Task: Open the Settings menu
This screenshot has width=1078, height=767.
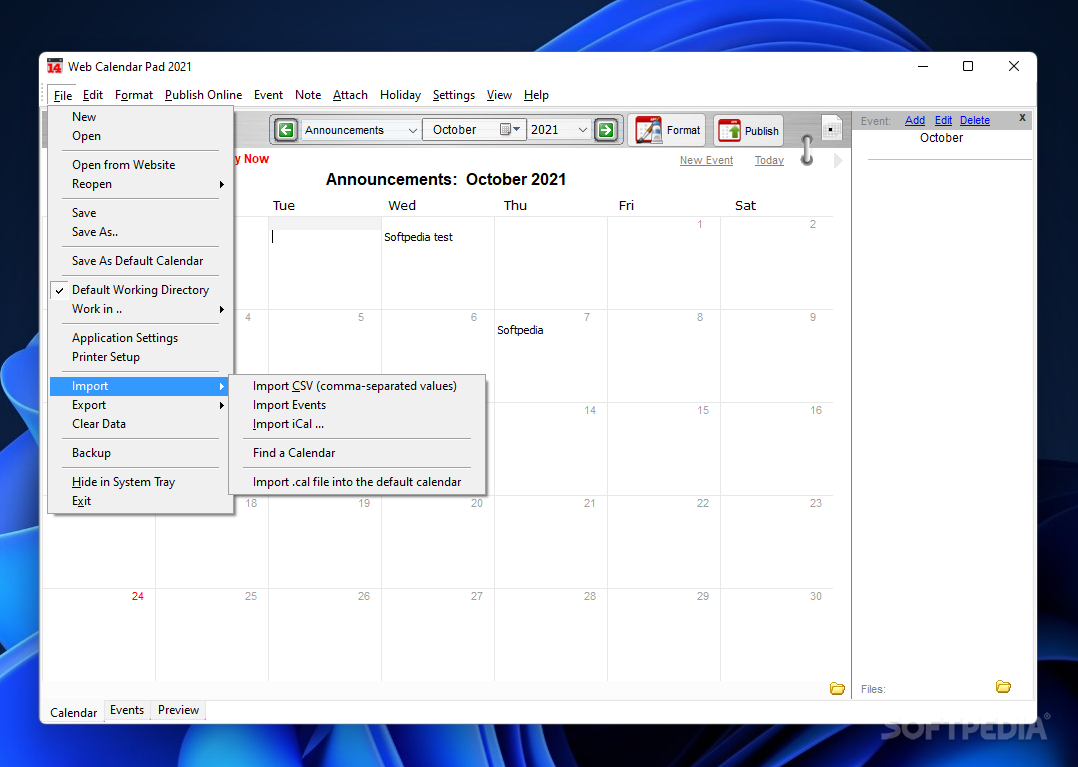Action: [454, 95]
